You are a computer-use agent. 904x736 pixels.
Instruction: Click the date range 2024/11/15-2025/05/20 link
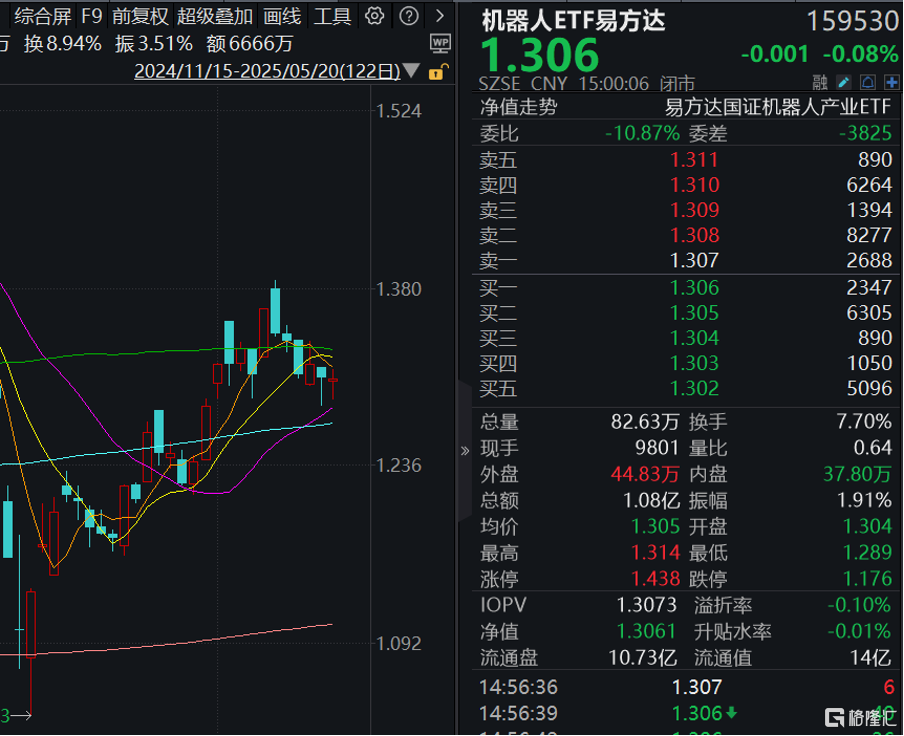point(267,71)
